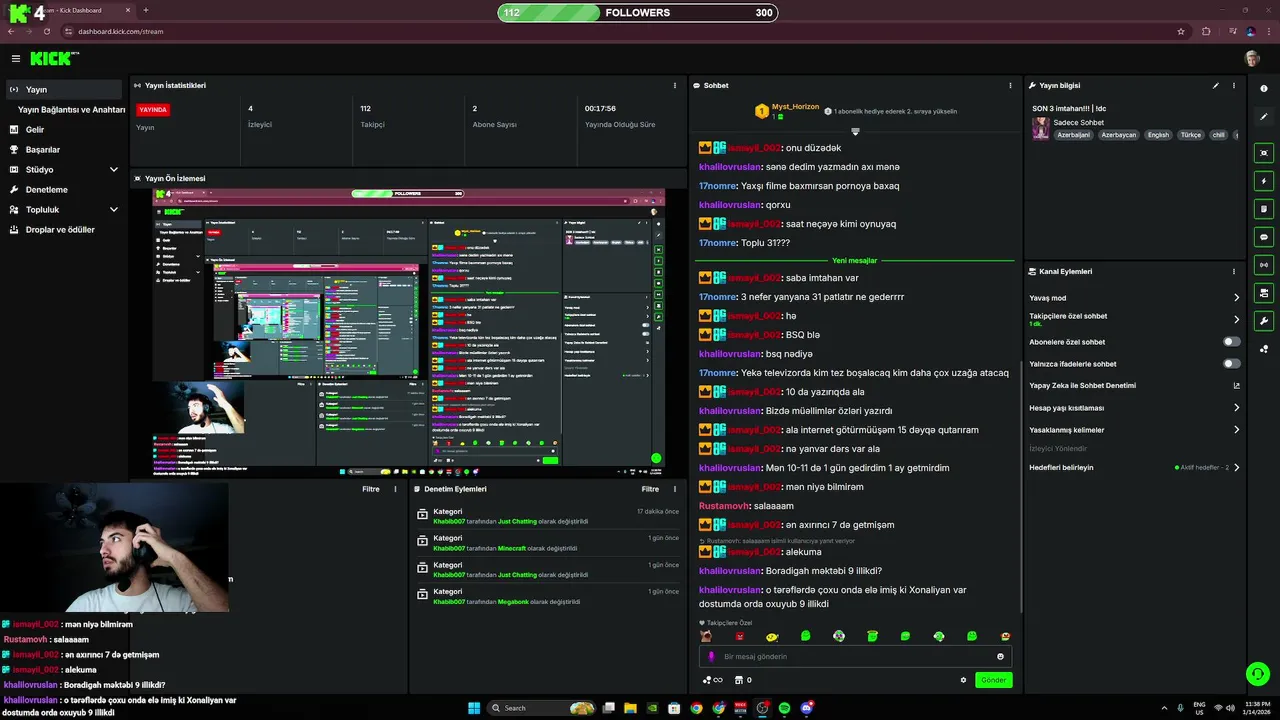This screenshot has height=720, width=1280.
Task: Open Denetleme in the sidebar
Action: [64, 189]
